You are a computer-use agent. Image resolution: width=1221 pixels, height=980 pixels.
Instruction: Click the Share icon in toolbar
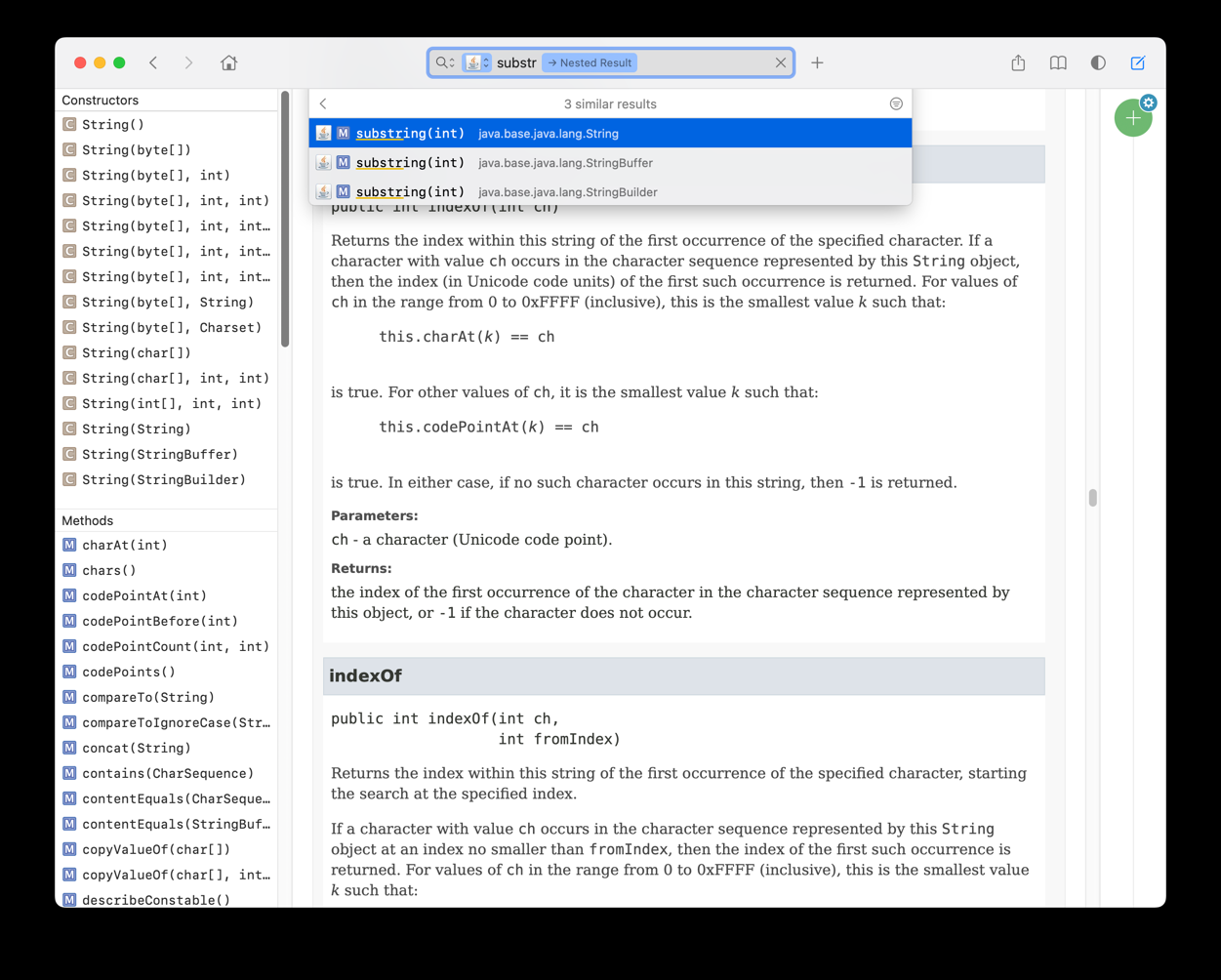tap(1018, 62)
